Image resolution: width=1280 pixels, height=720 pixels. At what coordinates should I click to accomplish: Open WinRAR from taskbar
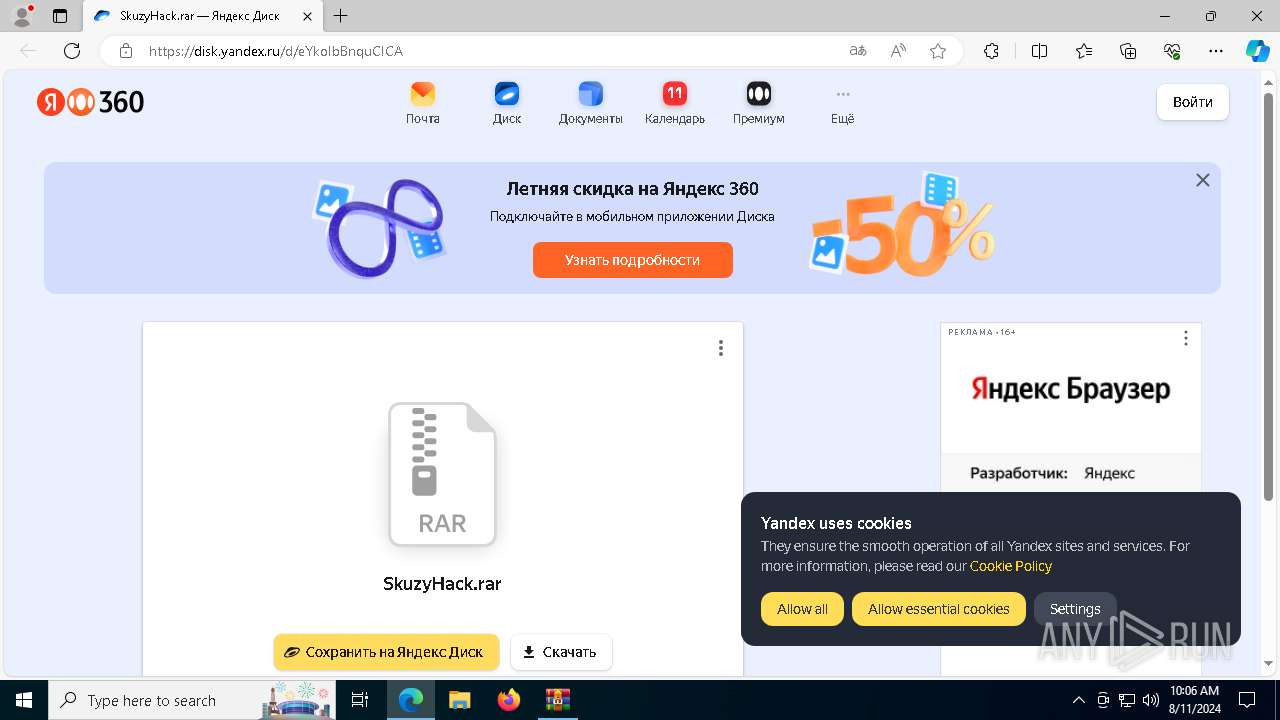pos(557,700)
